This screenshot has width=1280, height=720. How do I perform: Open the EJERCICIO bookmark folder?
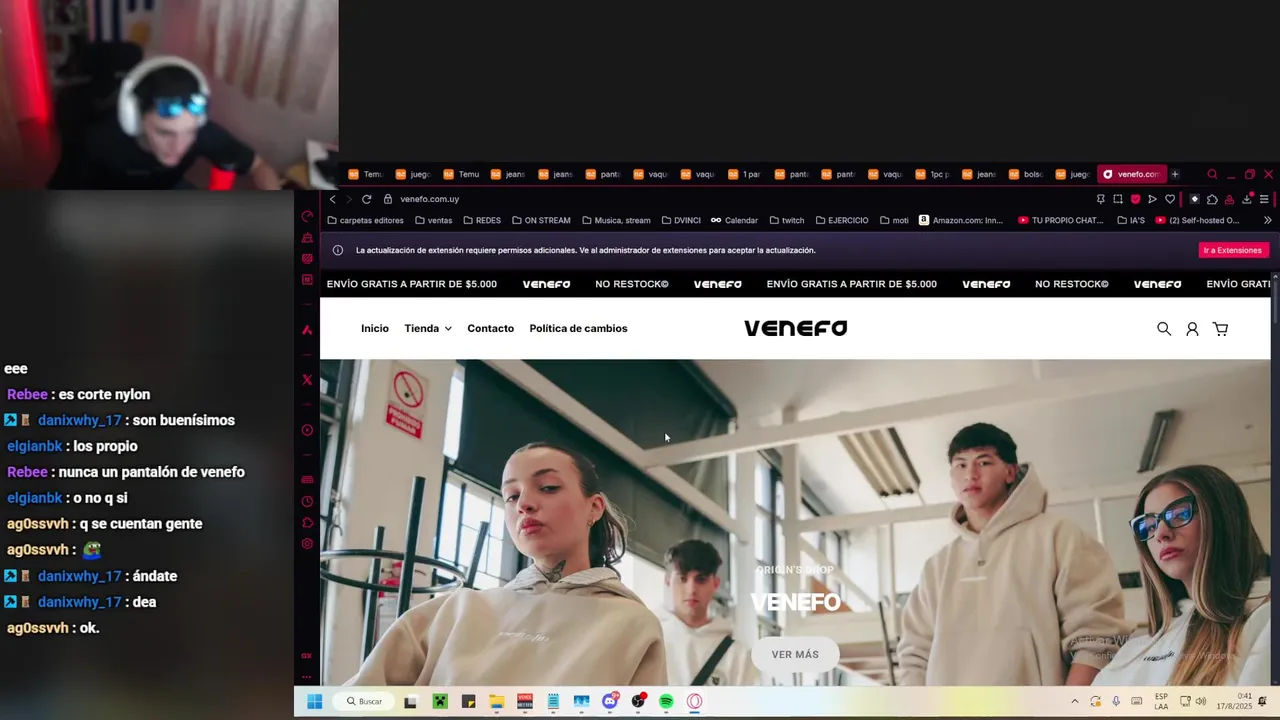pyautogui.click(x=842, y=220)
